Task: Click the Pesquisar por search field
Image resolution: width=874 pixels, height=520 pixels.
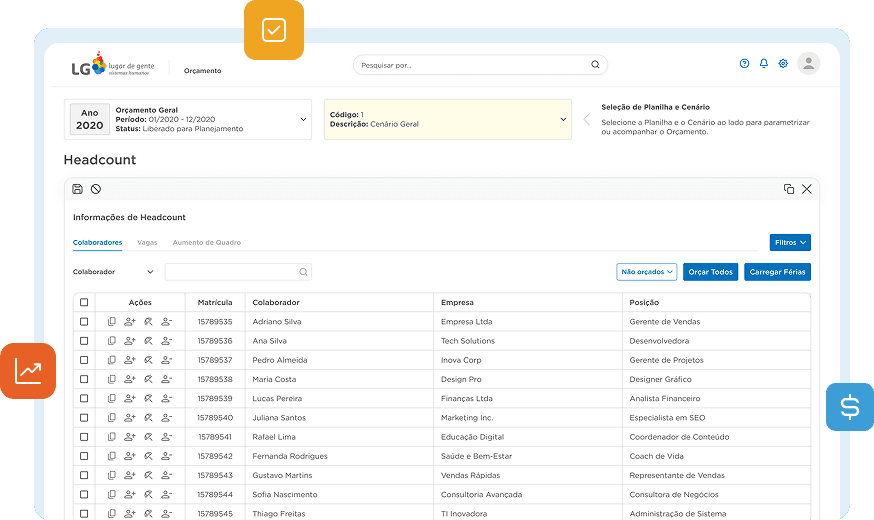Action: [472, 65]
